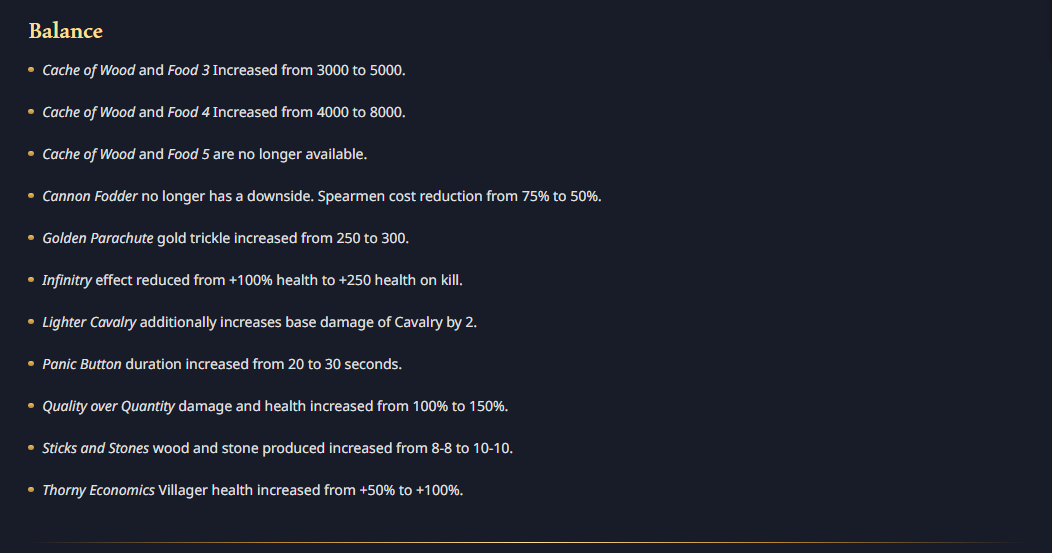The image size is (1052, 553).
Task: Select the Sticks and Stones name
Action: click(95, 448)
